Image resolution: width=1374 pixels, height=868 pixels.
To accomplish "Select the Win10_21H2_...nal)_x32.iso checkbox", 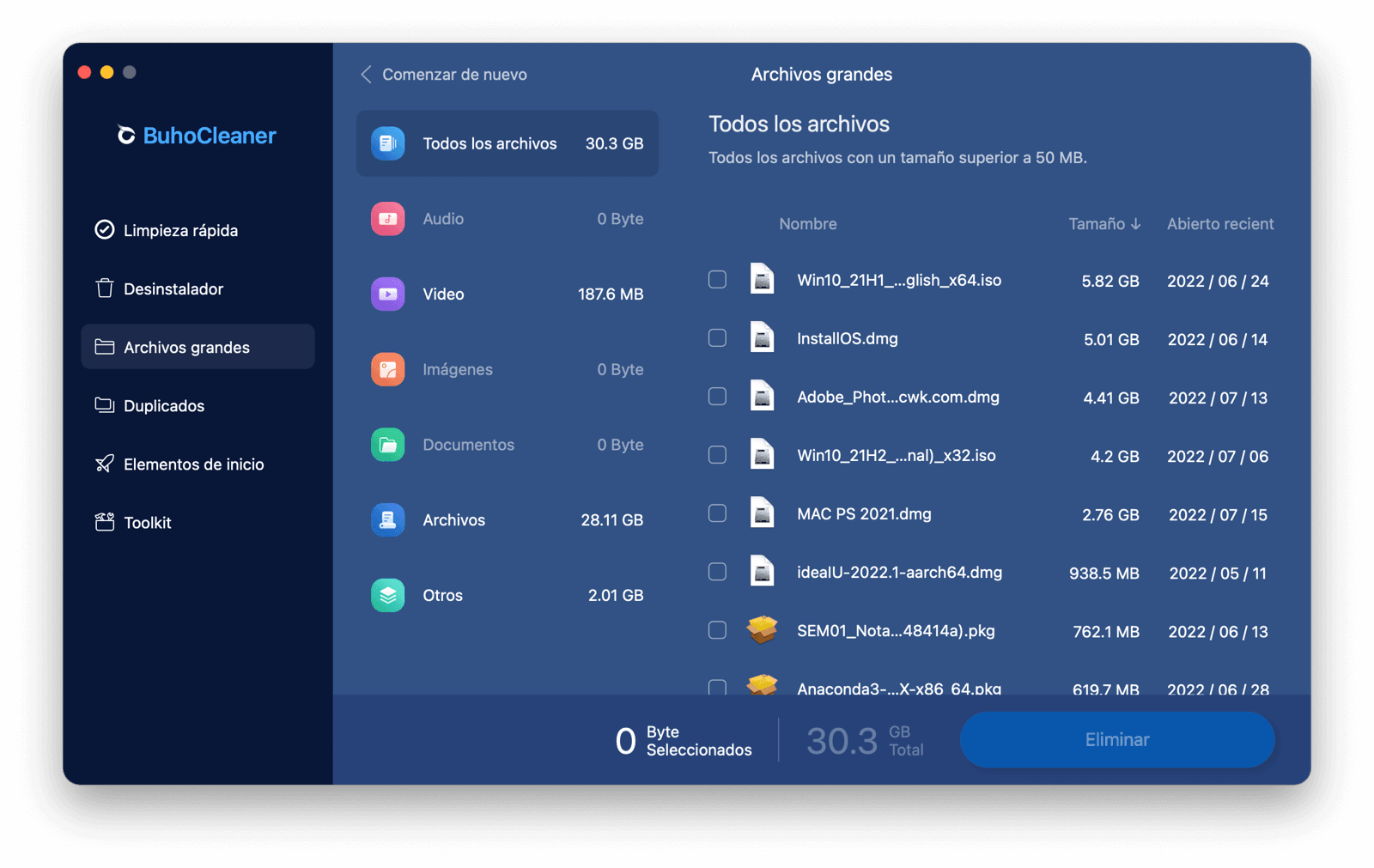I will coord(717,455).
